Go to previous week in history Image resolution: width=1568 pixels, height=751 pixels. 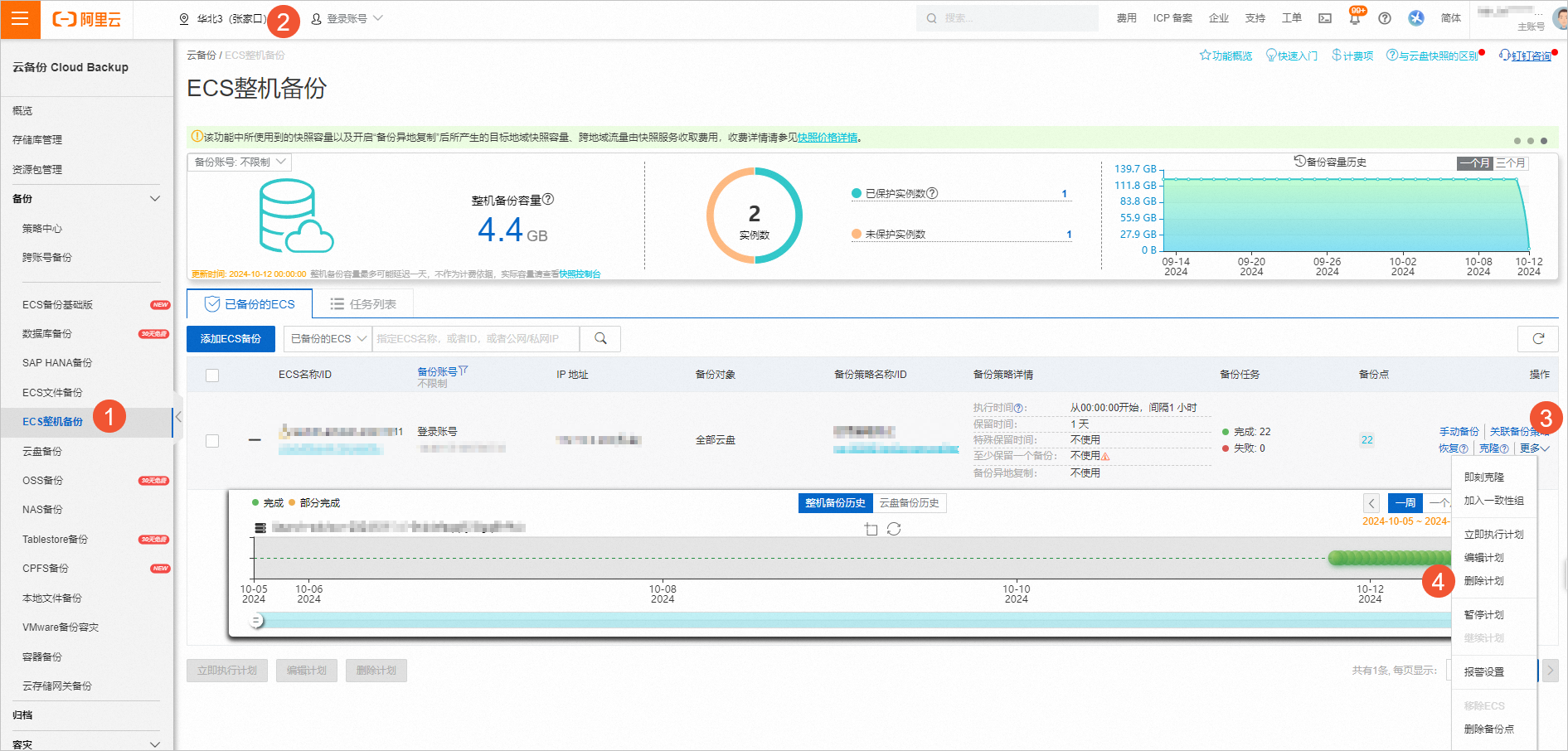(1371, 503)
